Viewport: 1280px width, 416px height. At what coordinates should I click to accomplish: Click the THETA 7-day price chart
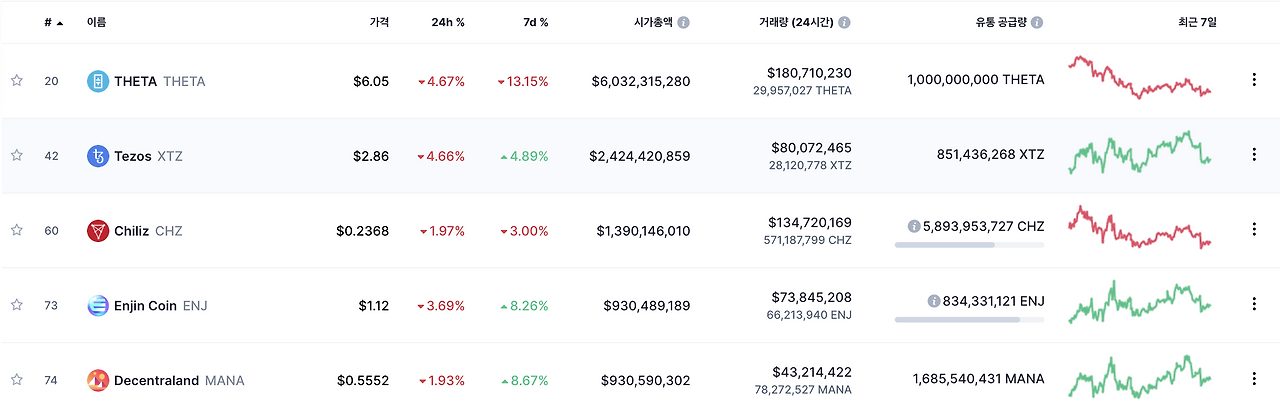point(1139,78)
